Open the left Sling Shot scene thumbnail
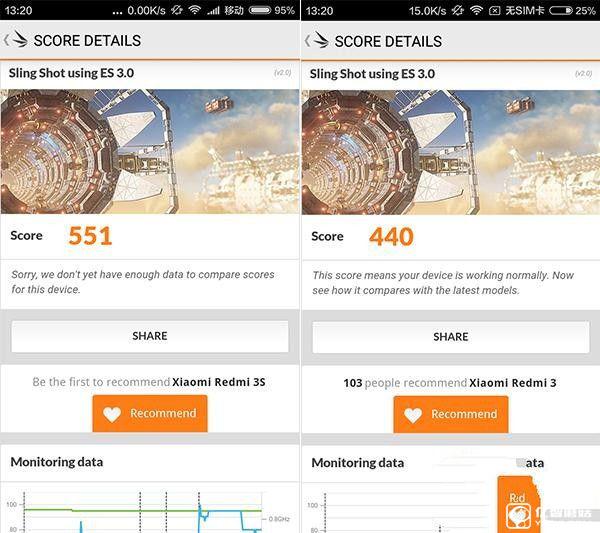Screen dimensions: 600x533 coord(150,152)
